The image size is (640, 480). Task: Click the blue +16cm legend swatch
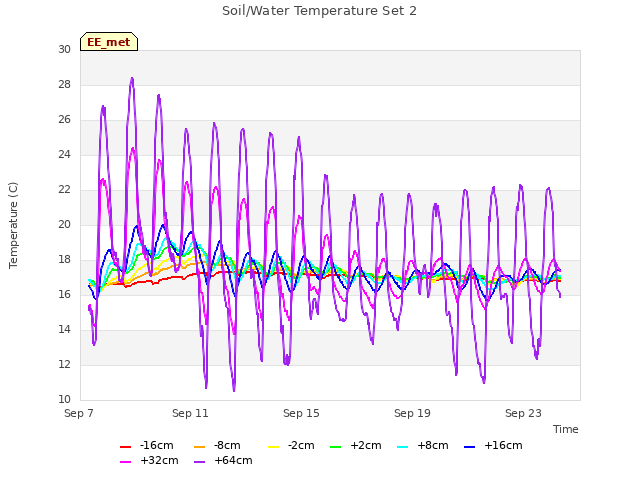(x=470, y=447)
